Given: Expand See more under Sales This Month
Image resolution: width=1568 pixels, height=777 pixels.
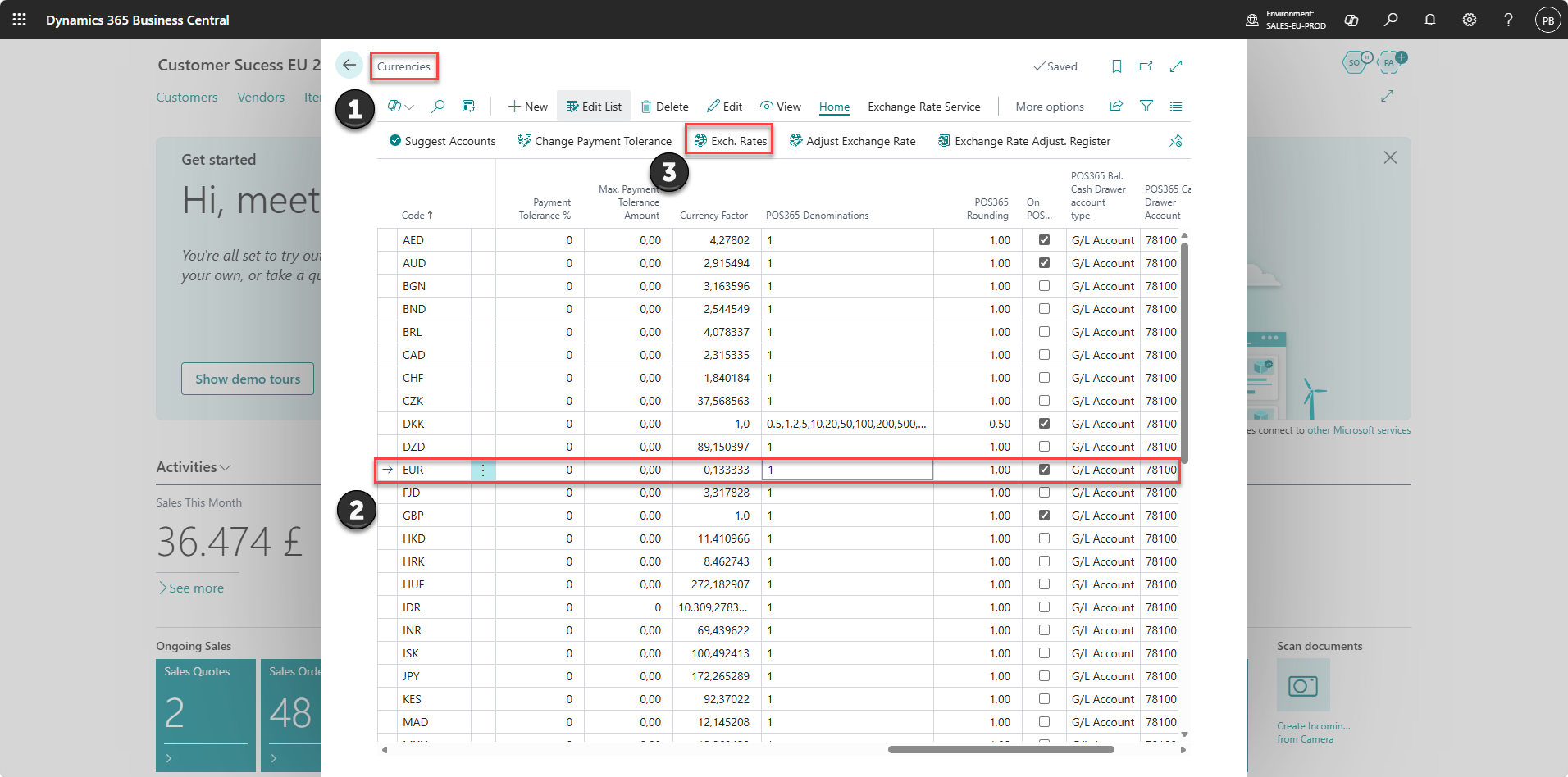Looking at the screenshot, I should point(191,588).
